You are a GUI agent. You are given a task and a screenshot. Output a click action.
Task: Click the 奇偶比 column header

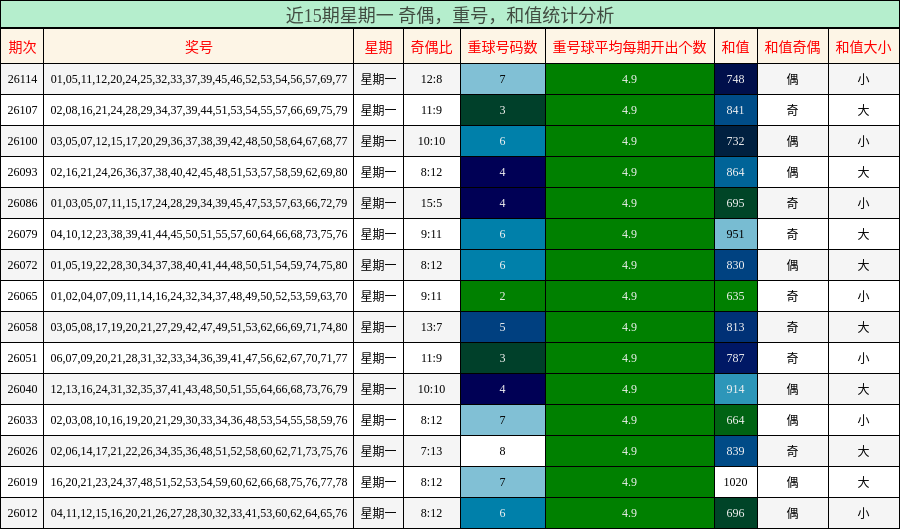(432, 47)
